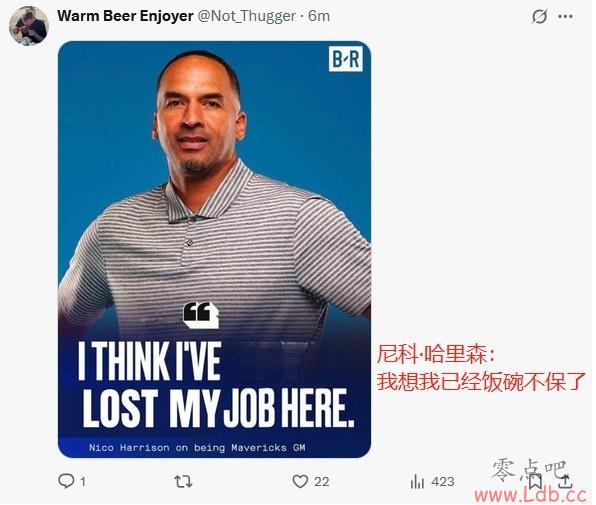Click the 6m timestamp
Viewport: 596px width, 505px height.
[x=319, y=16]
